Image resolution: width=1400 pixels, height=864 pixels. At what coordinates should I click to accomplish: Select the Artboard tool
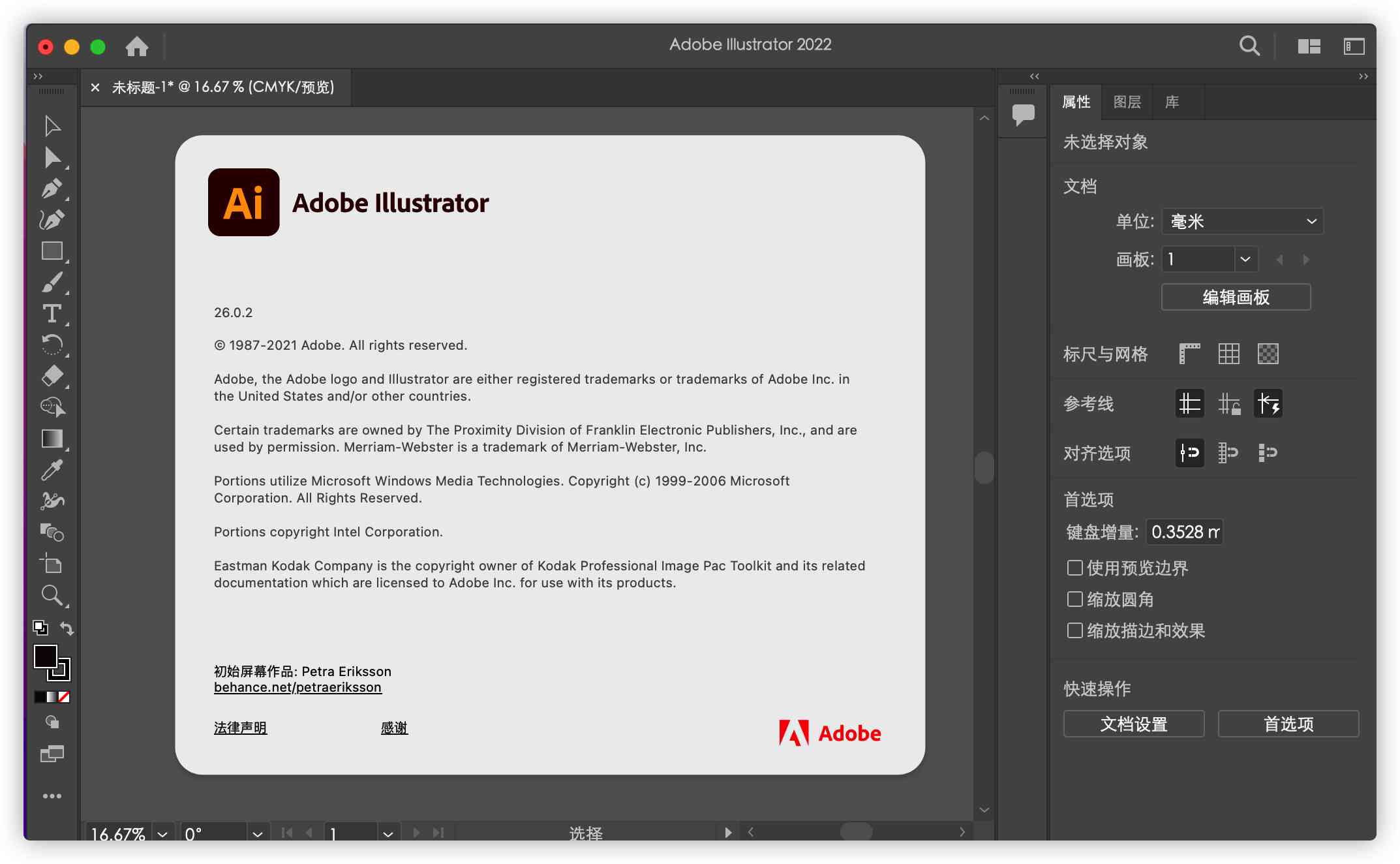pyautogui.click(x=52, y=564)
